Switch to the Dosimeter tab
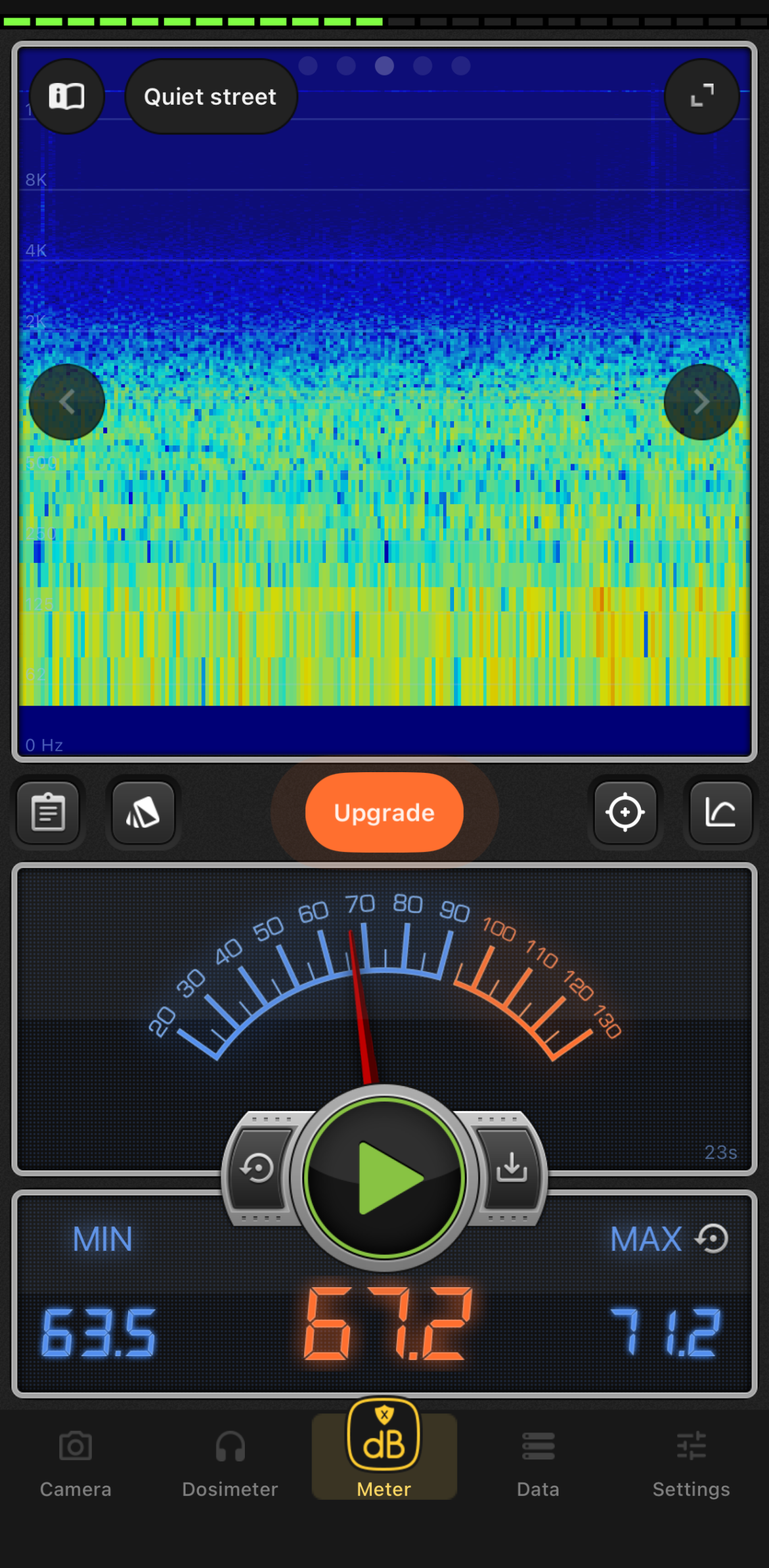This screenshot has width=769, height=1568. click(x=230, y=1461)
